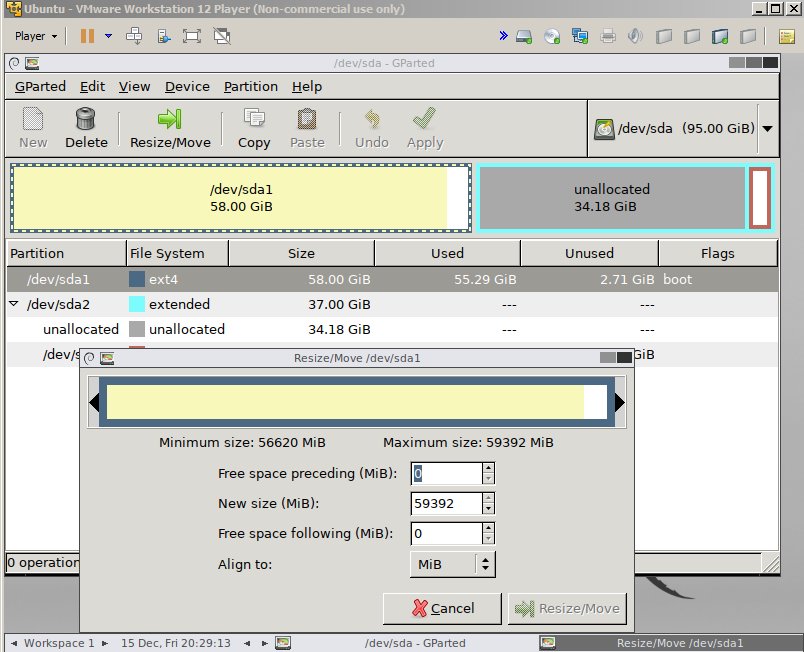Click the Partition column header

click(x=66, y=253)
